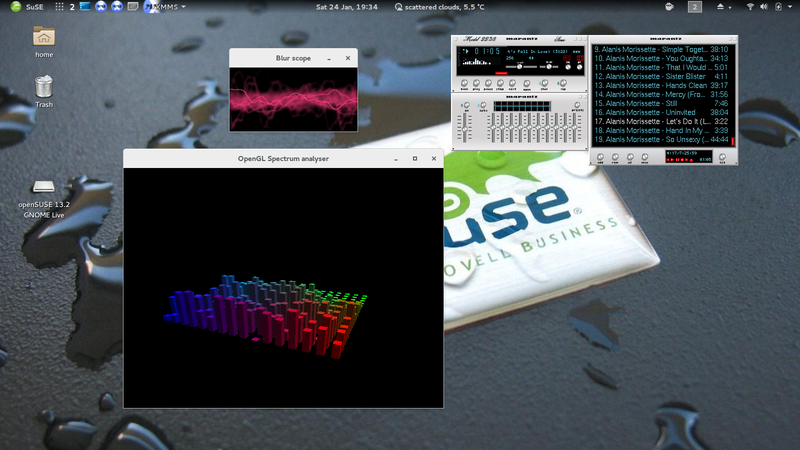Click the equalizer response graph display

click(x=522, y=106)
